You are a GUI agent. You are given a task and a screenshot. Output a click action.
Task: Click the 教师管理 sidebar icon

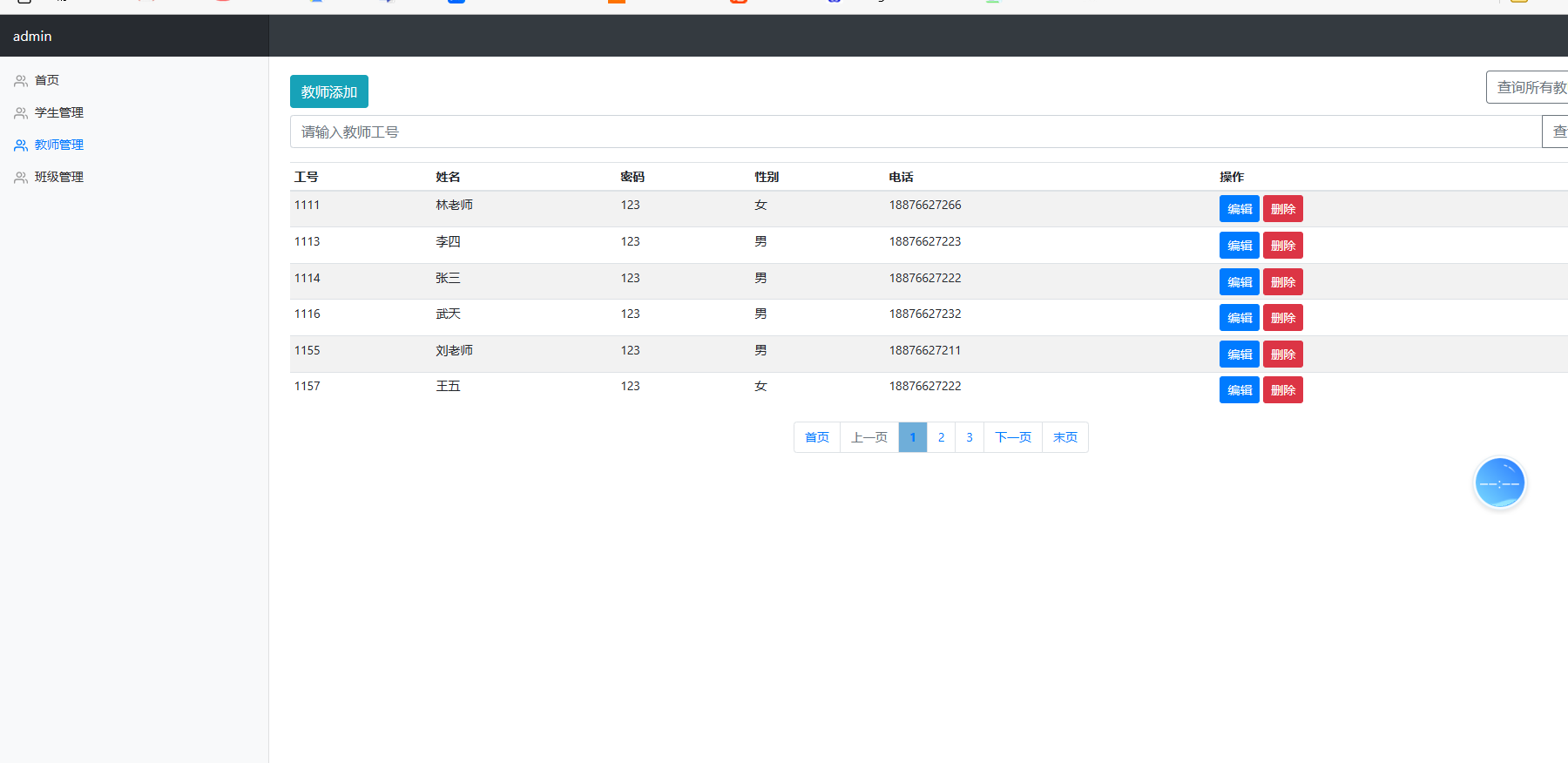tap(21, 145)
